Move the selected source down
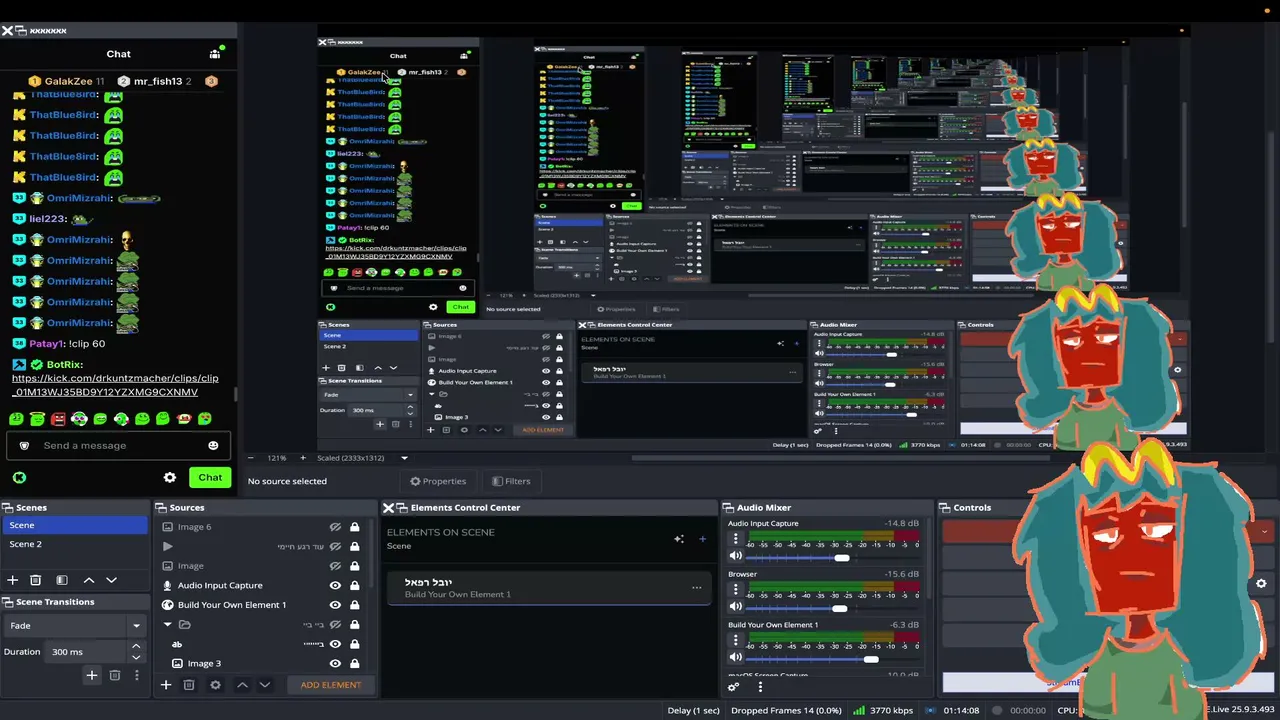The width and height of the screenshot is (1280, 720). [265, 685]
